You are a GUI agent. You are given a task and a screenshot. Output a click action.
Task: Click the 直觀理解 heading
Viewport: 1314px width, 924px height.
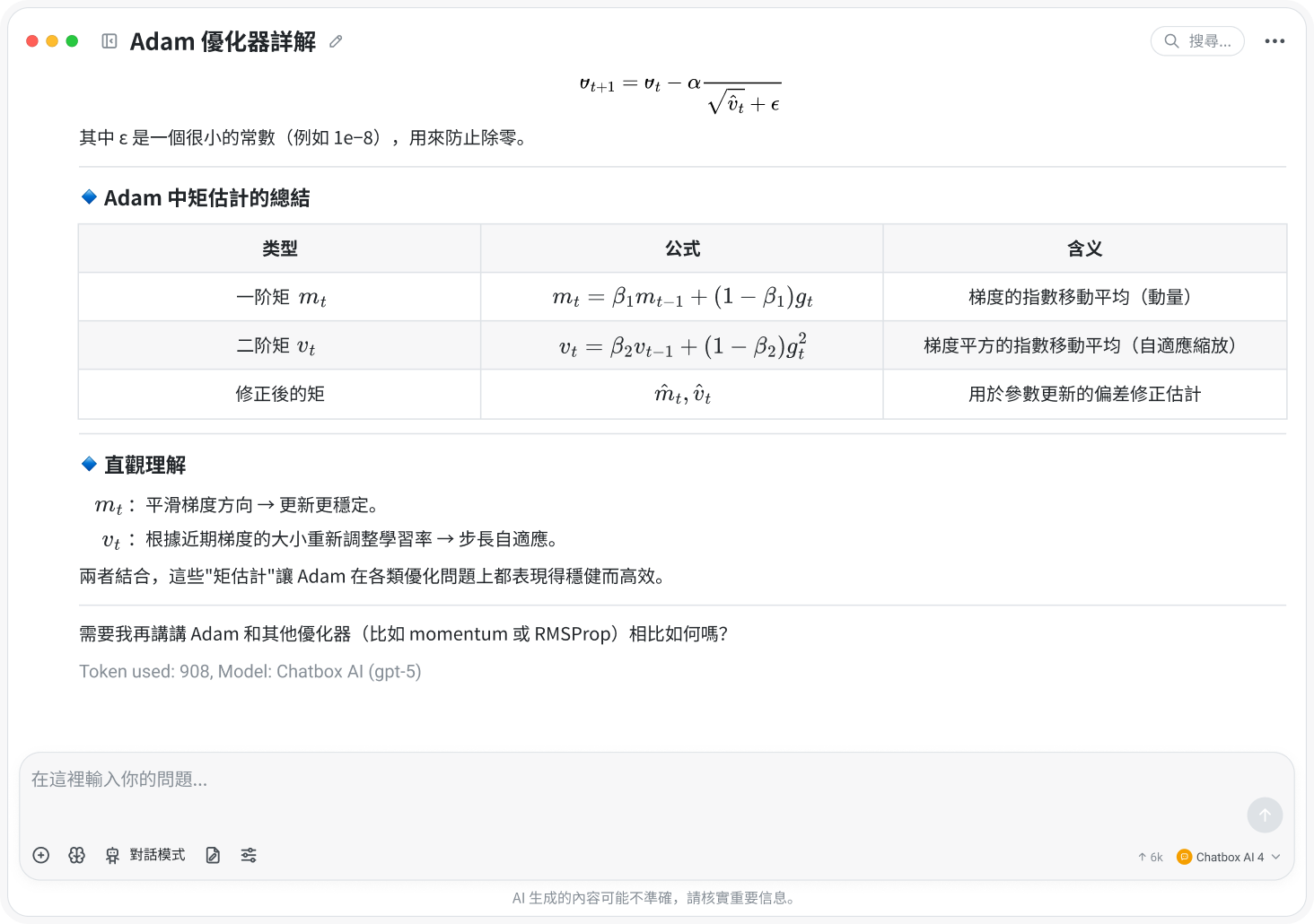pos(145,465)
